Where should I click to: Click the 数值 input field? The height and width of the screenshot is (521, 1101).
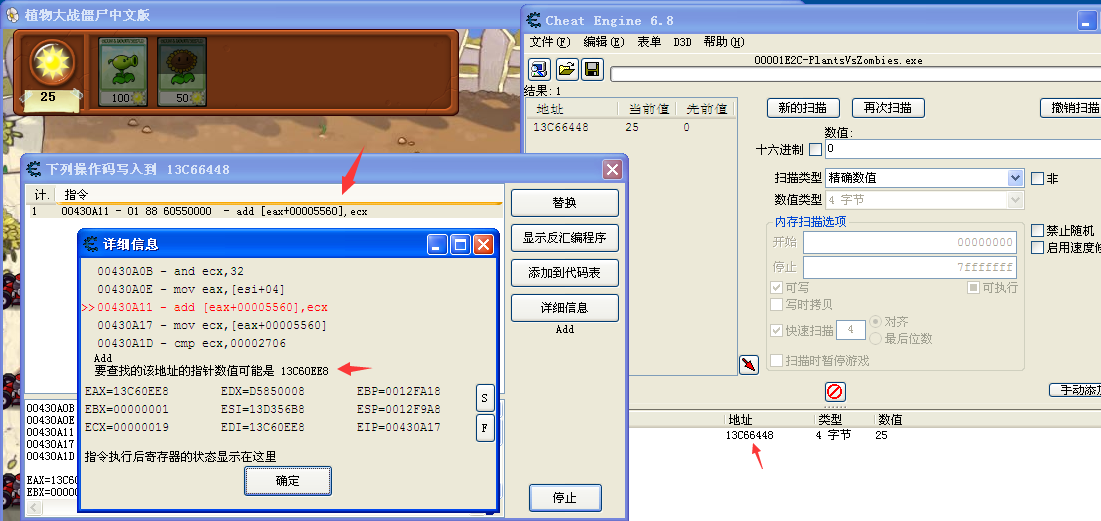tap(963, 149)
